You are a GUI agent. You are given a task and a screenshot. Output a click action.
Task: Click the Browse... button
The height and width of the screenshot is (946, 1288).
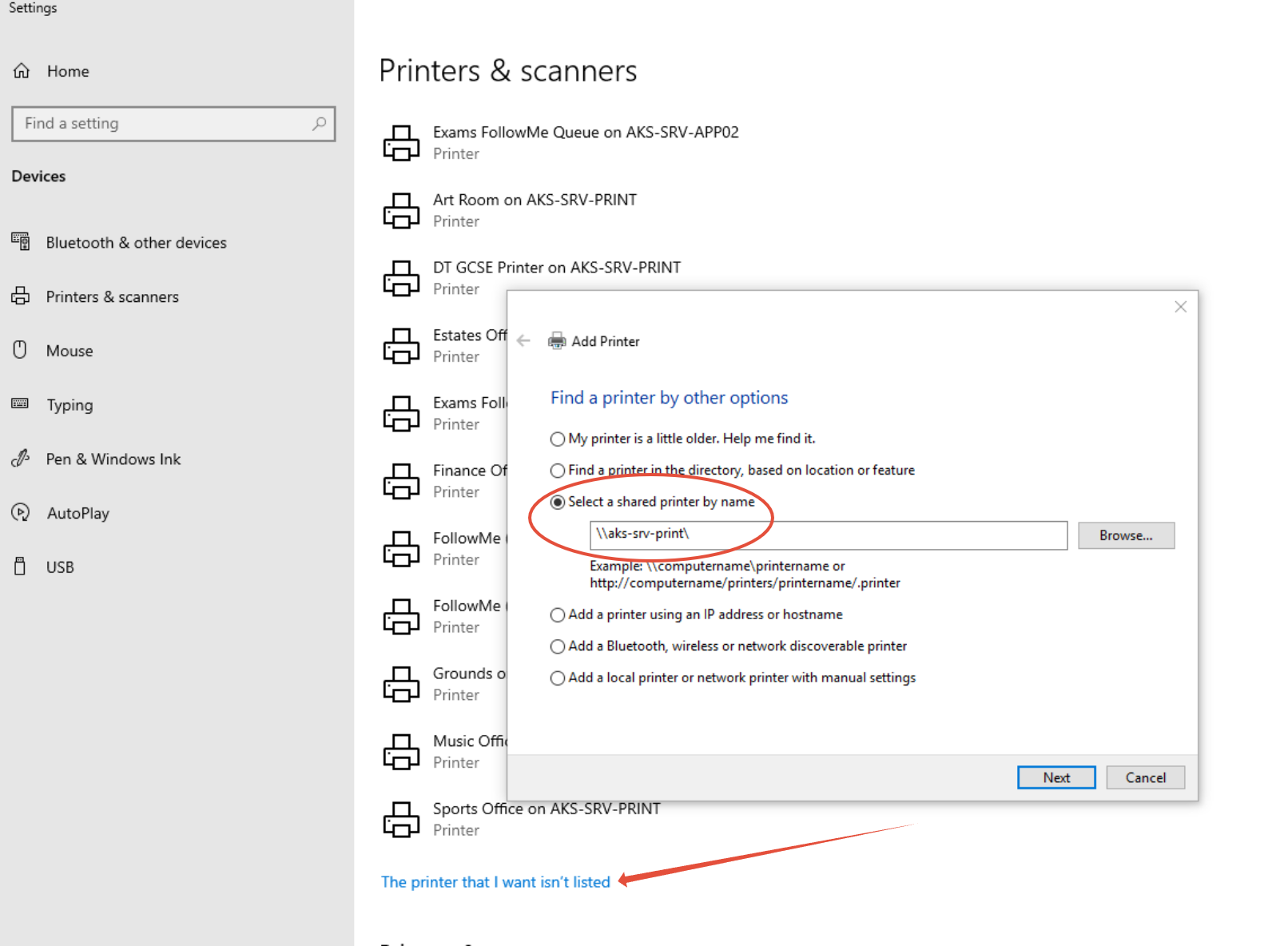tap(1126, 535)
